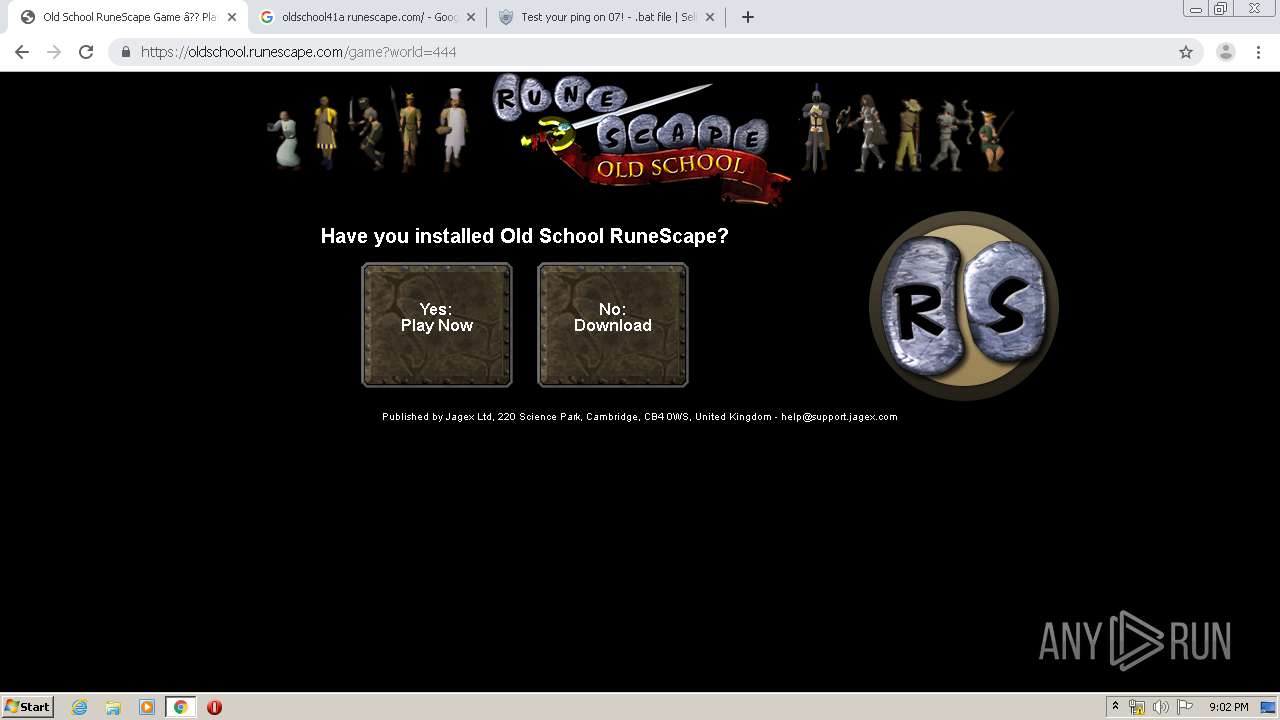Click the RuneScape Old School banner logo
The image size is (1280, 720).
click(x=643, y=139)
